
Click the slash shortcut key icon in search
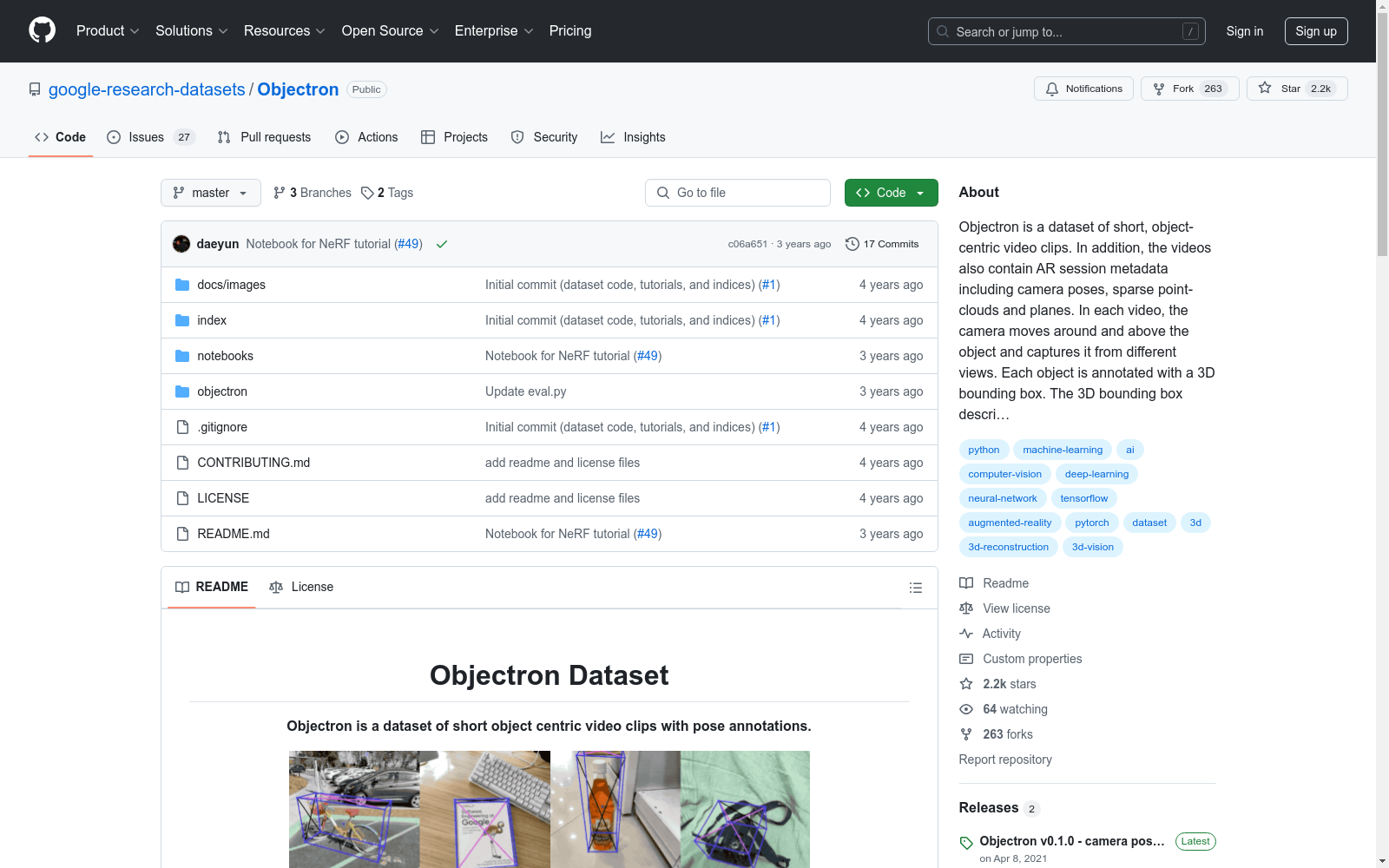pyautogui.click(x=1190, y=31)
